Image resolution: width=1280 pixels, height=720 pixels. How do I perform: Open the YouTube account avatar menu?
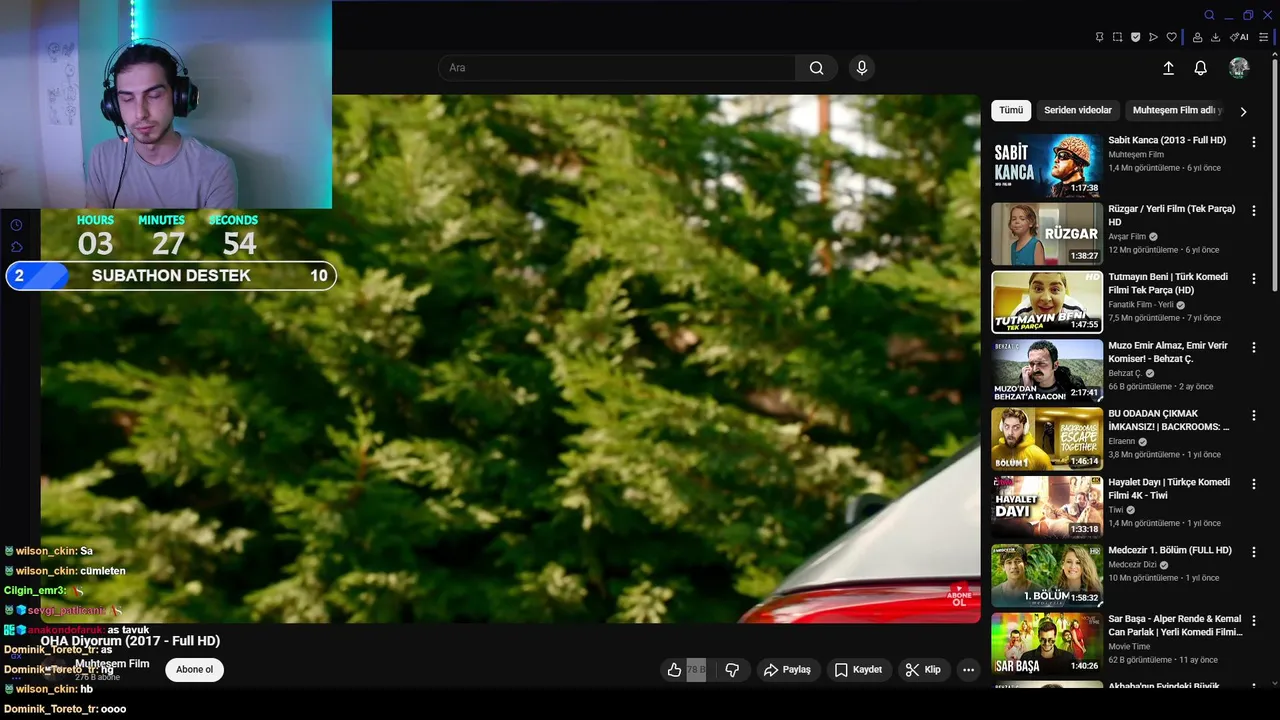coord(1239,68)
